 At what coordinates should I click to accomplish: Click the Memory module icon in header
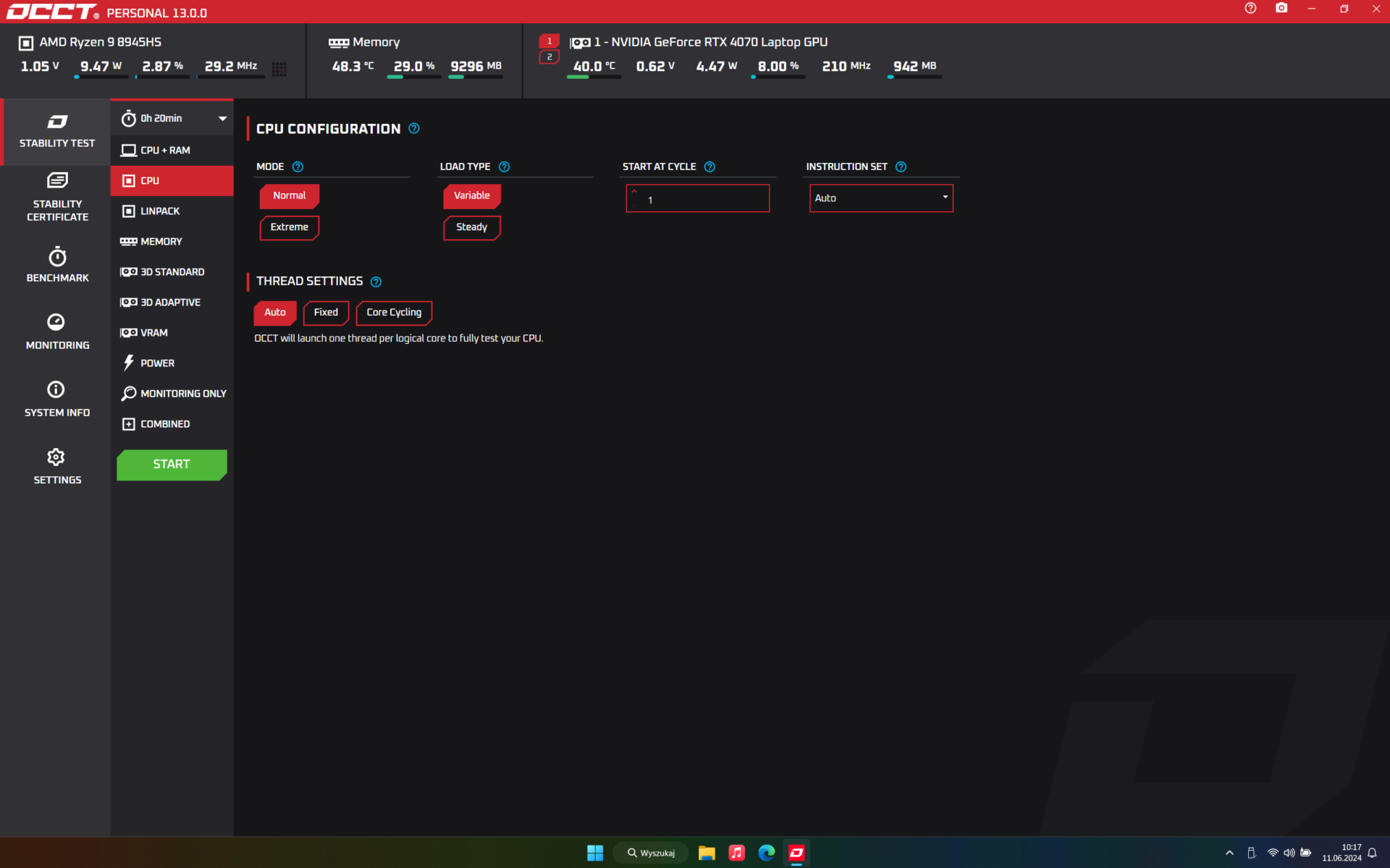pos(338,43)
